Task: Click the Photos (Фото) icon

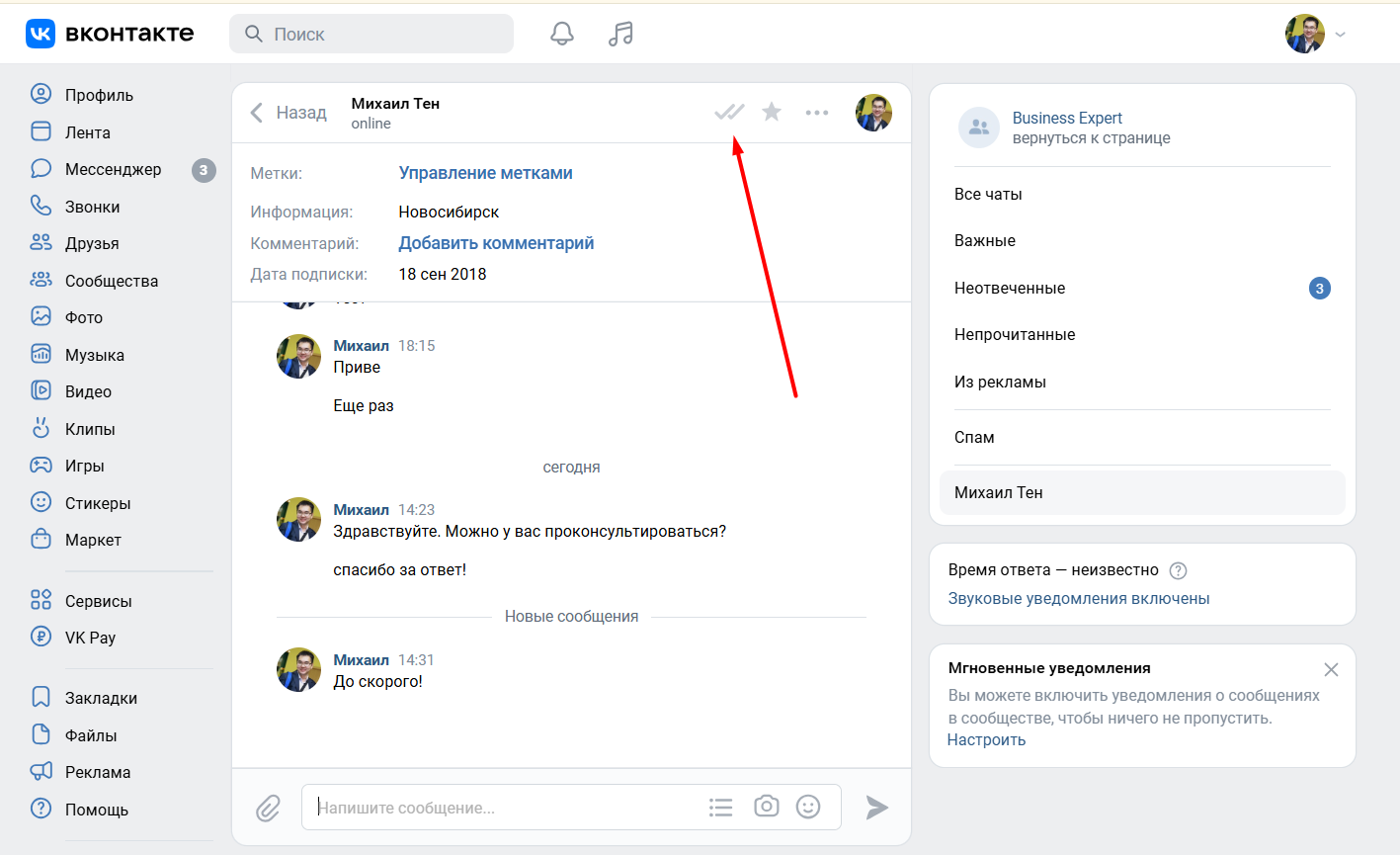Action: [41, 316]
